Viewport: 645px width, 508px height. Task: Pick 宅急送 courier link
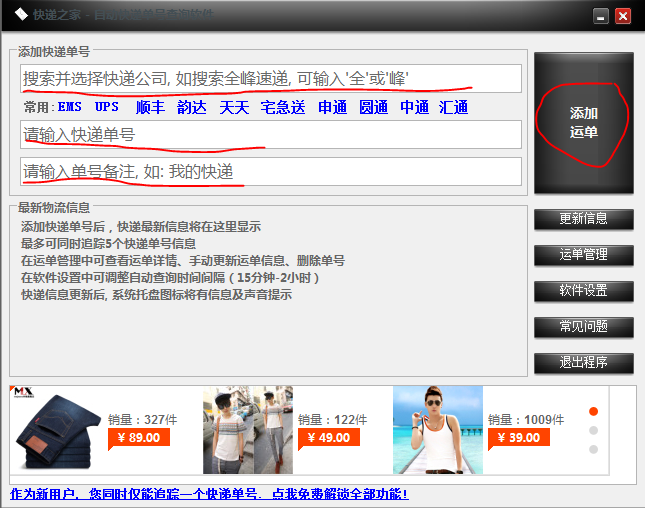tap(283, 107)
